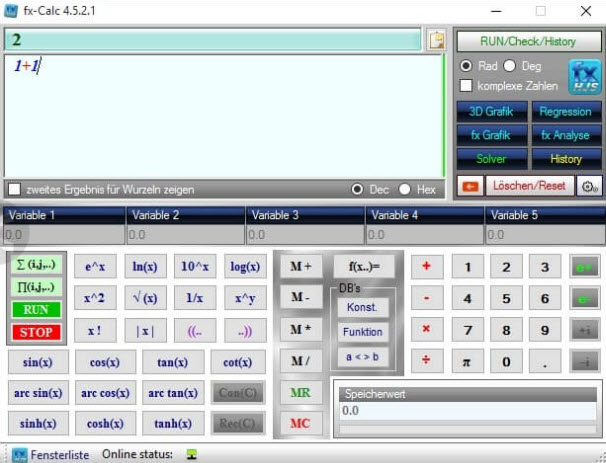
Task: Click the red divide operator key
Action: click(427, 361)
